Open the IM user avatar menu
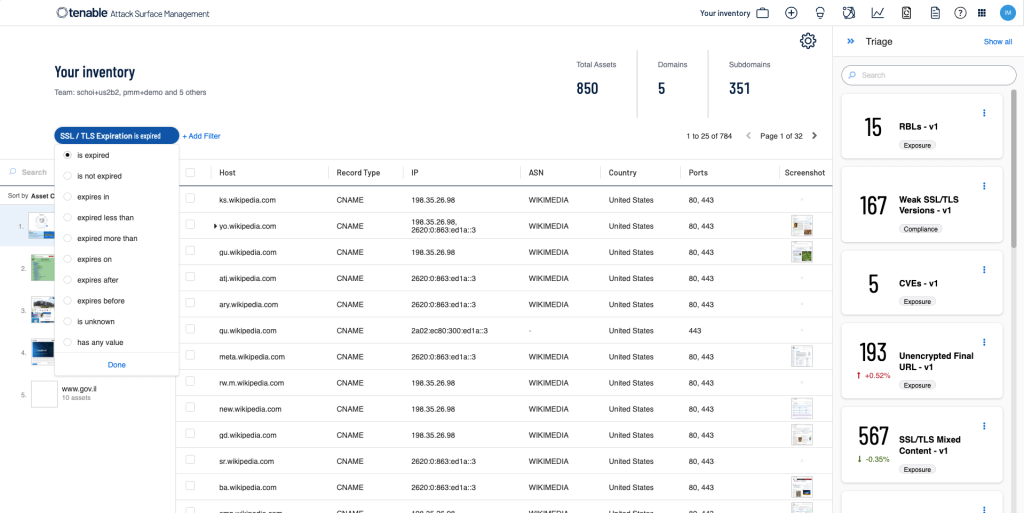This screenshot has height=513, width=1024. click(x=1006, y=13)
